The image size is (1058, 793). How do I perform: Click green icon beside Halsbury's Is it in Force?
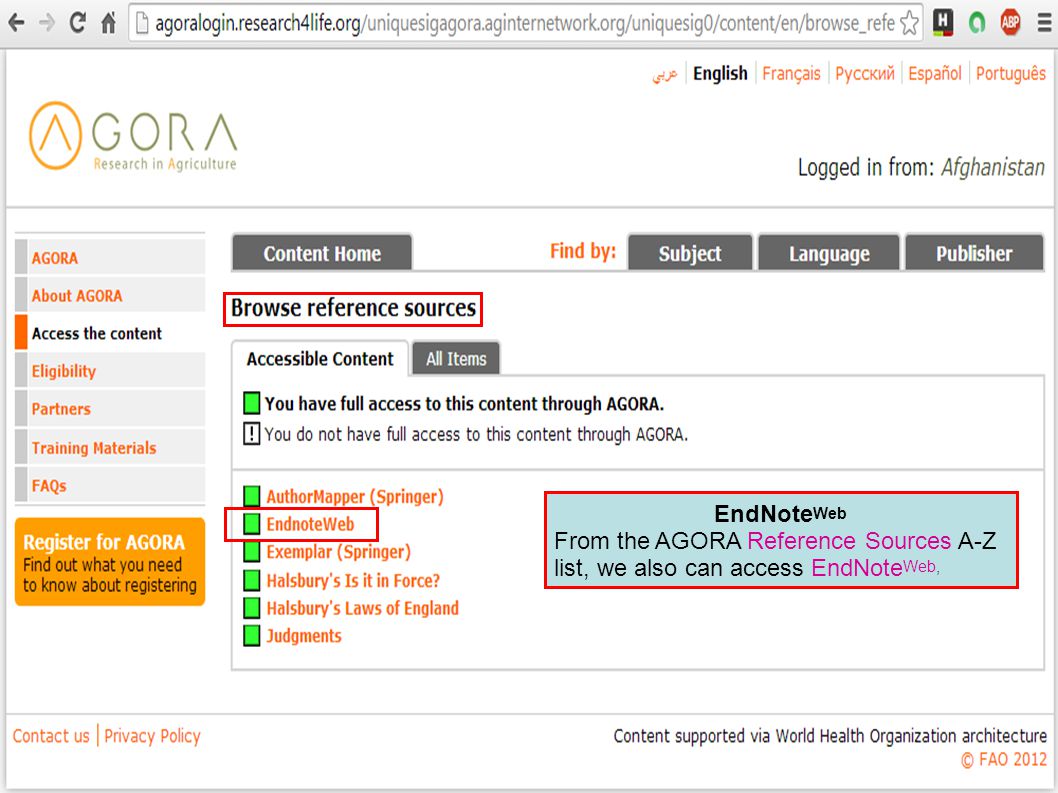(x=252, y=580)
